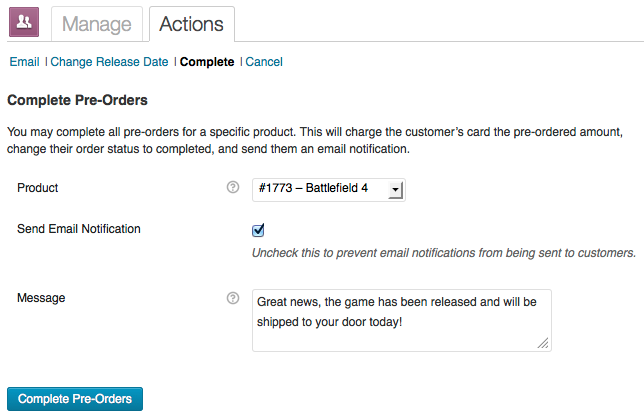Screen dimensions: 644x418
Task: Click the arrow button on the Product select
Action: pos(395,190)
